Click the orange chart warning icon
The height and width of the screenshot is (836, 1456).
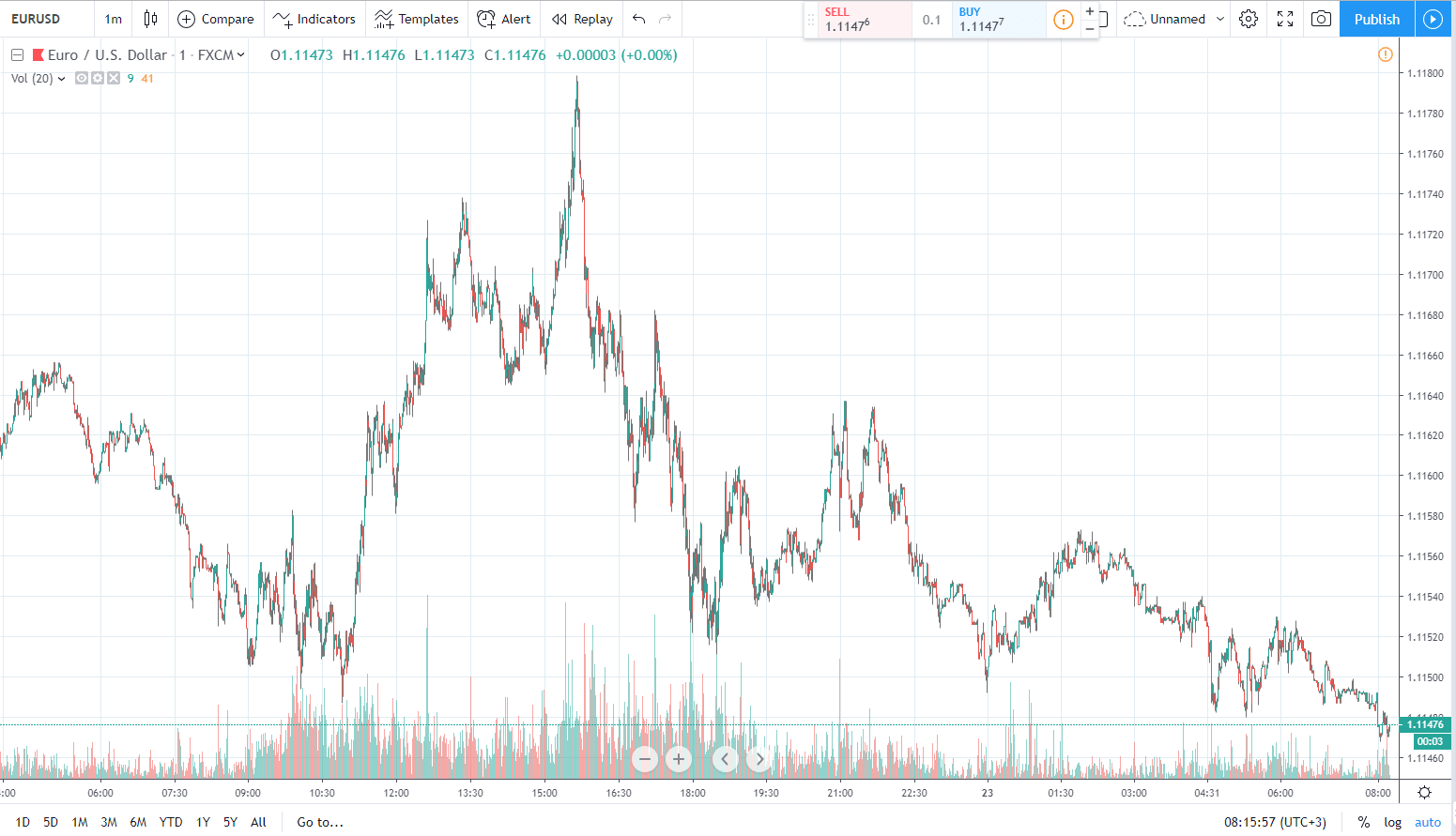coord(1386,54)
